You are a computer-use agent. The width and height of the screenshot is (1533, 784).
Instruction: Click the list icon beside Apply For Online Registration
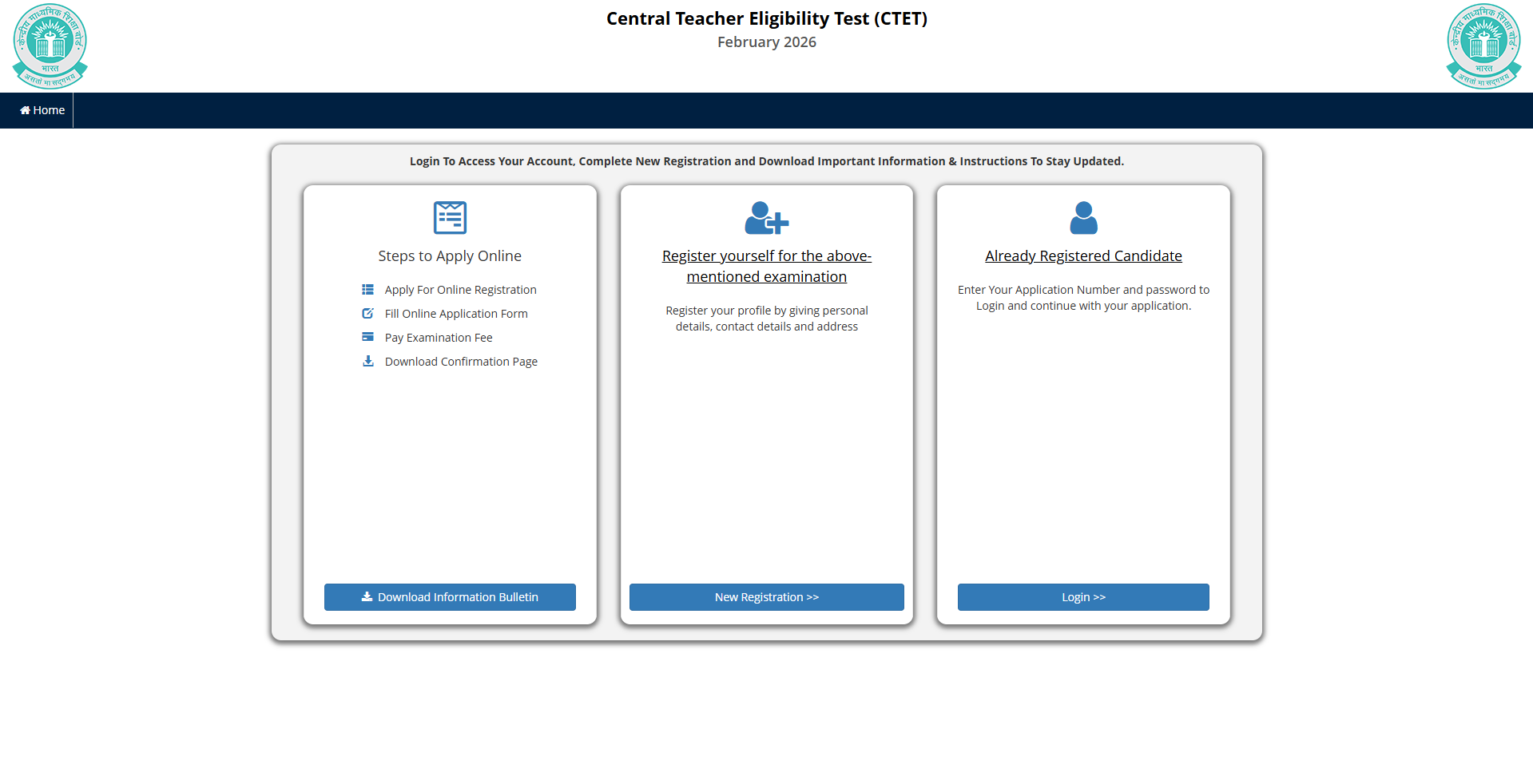[x=367, y=290]
